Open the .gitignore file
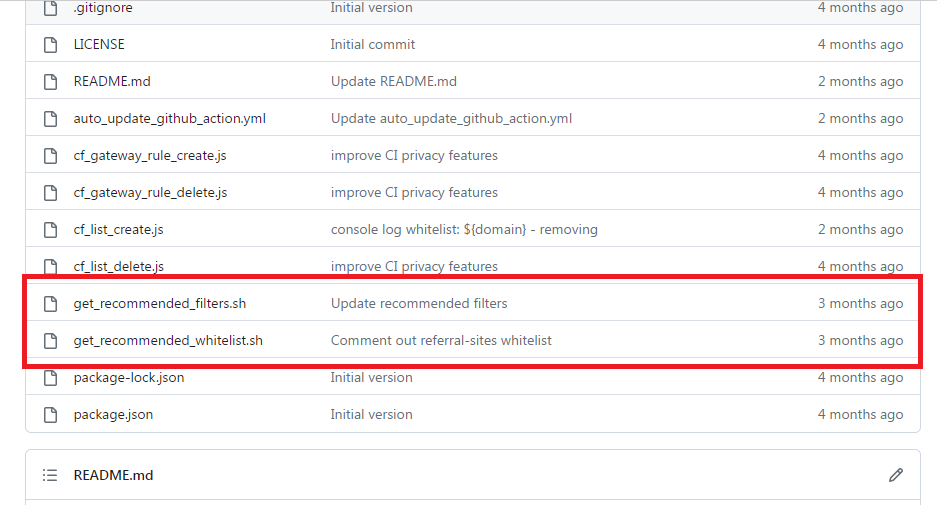This screenshot has width=937, height=505. coord(103,8)
